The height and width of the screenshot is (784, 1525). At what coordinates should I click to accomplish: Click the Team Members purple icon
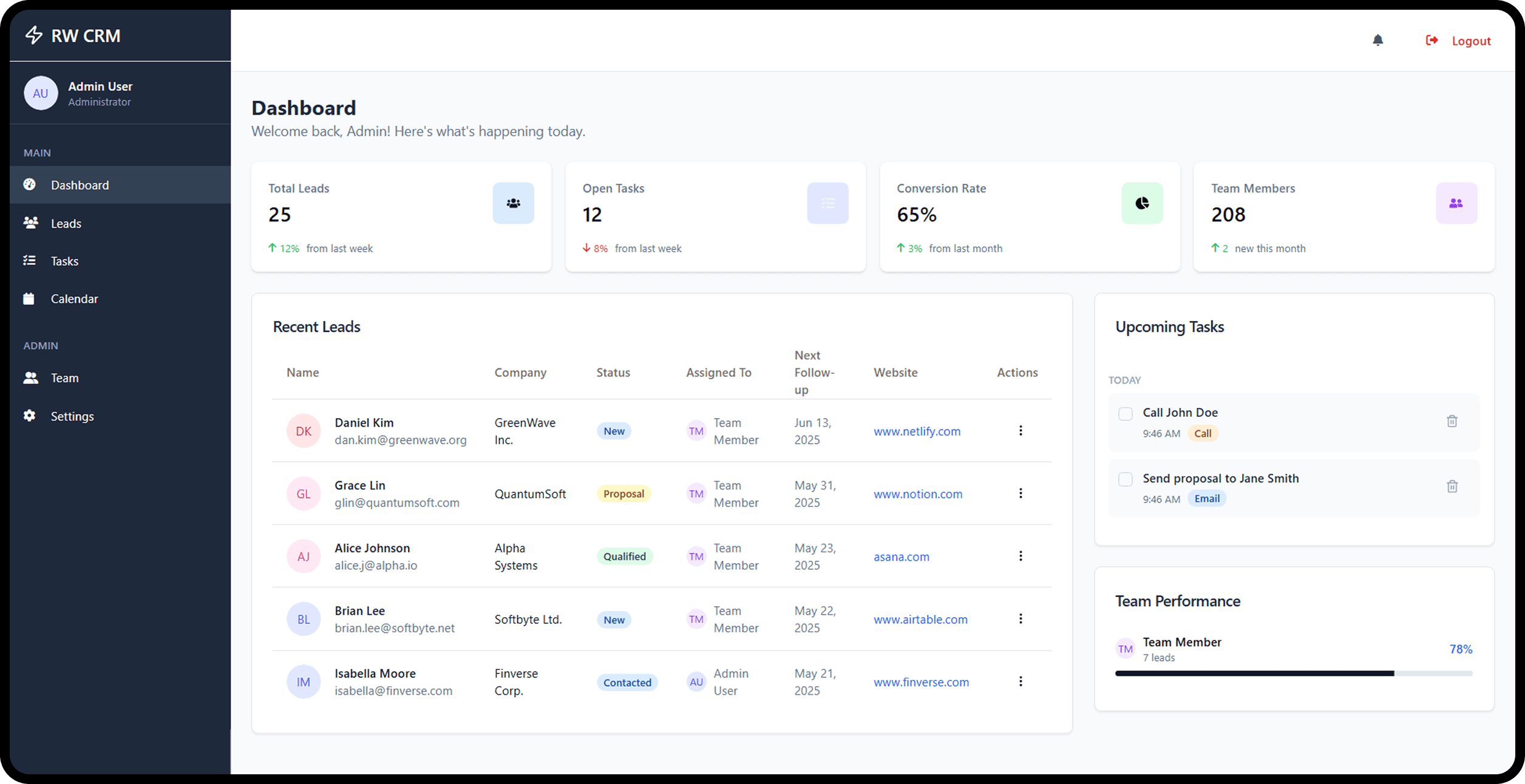[1456, 203]
